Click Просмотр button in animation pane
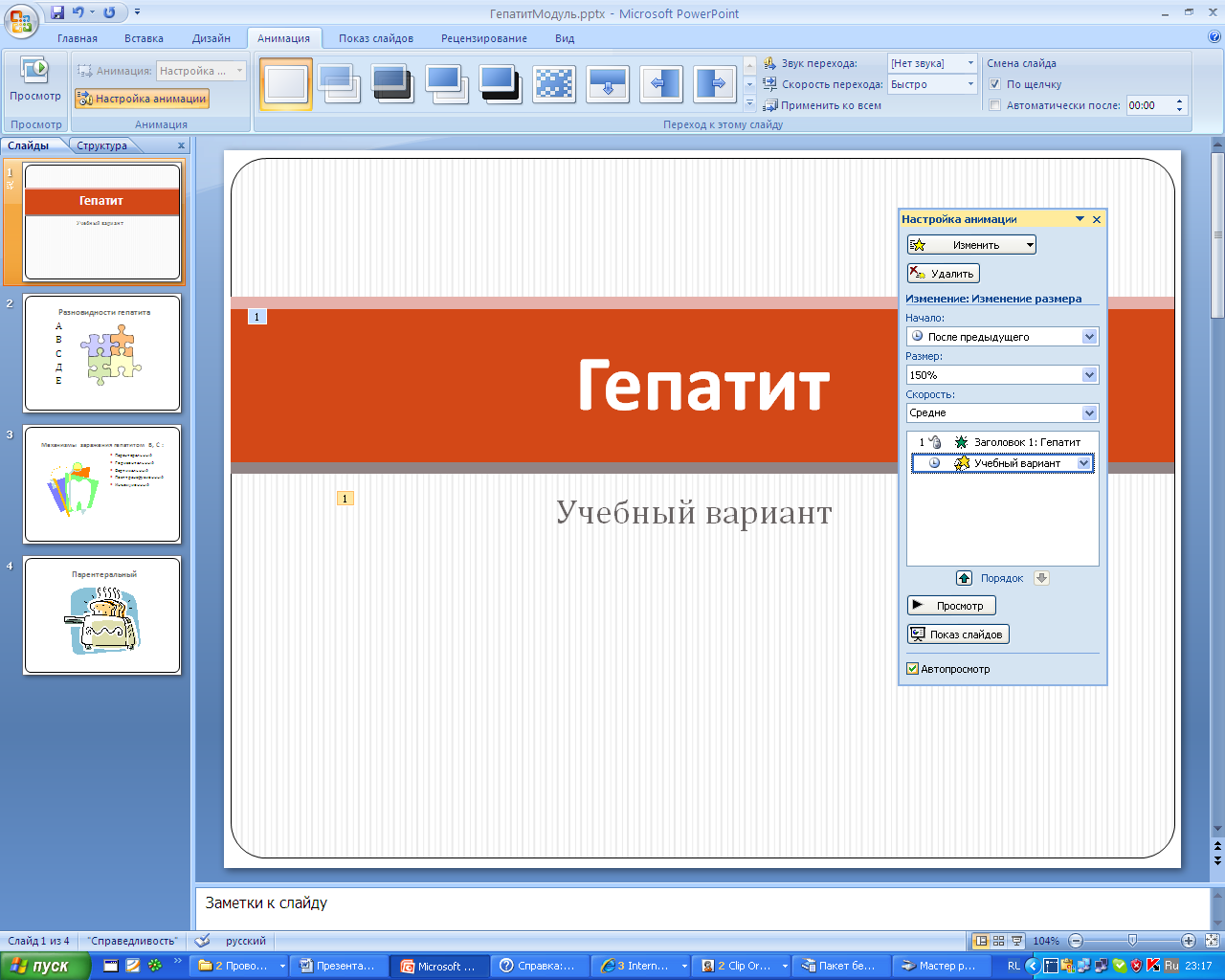 tap(951, 606)
